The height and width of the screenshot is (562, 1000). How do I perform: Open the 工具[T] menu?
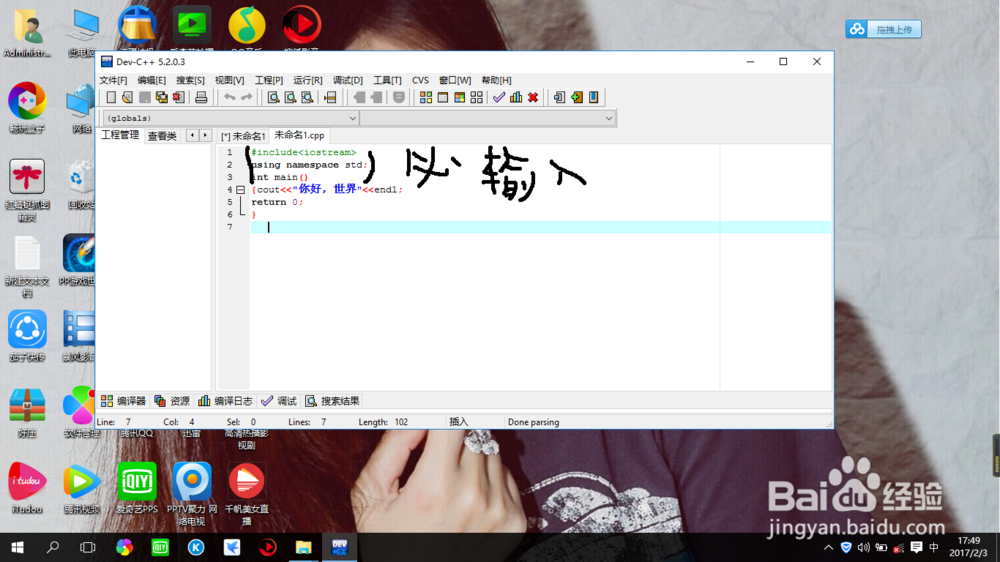[387, 80]
